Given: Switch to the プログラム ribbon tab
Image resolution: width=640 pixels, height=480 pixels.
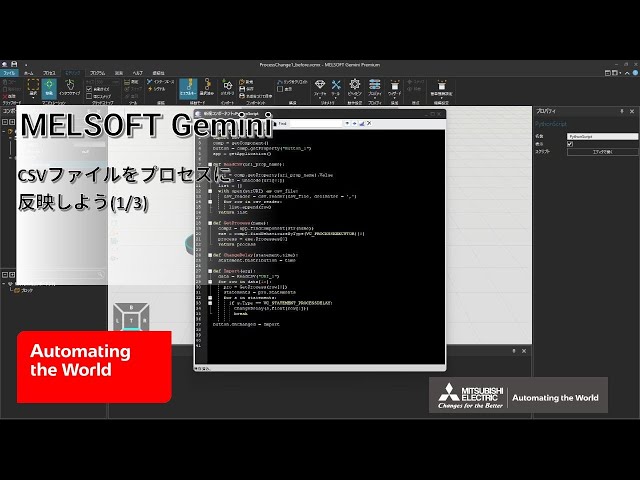Looking at the screenshot, I should pyautogui.click(x=98, y=73).
